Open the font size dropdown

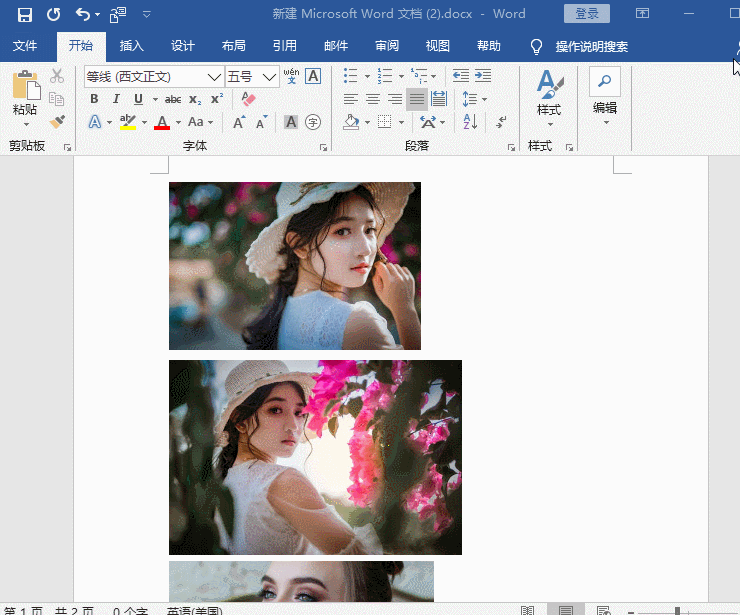[x=269, y=77]
